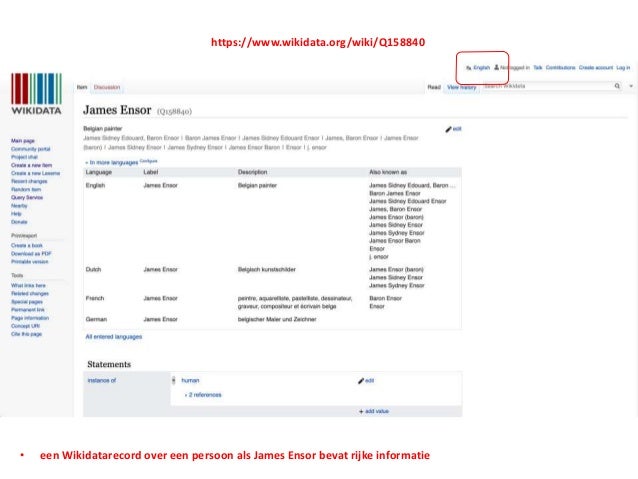
Task: Click Create a new Item
Action: [31, 165]
